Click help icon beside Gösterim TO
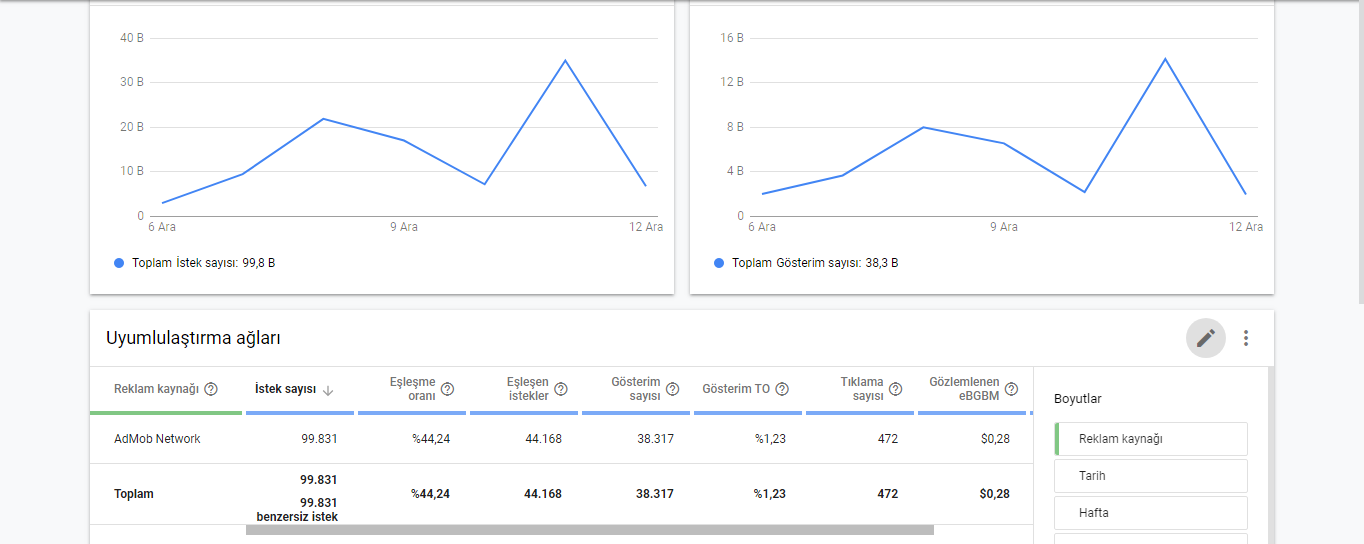This screenshot has height=544, width=1364. [782, 389]
